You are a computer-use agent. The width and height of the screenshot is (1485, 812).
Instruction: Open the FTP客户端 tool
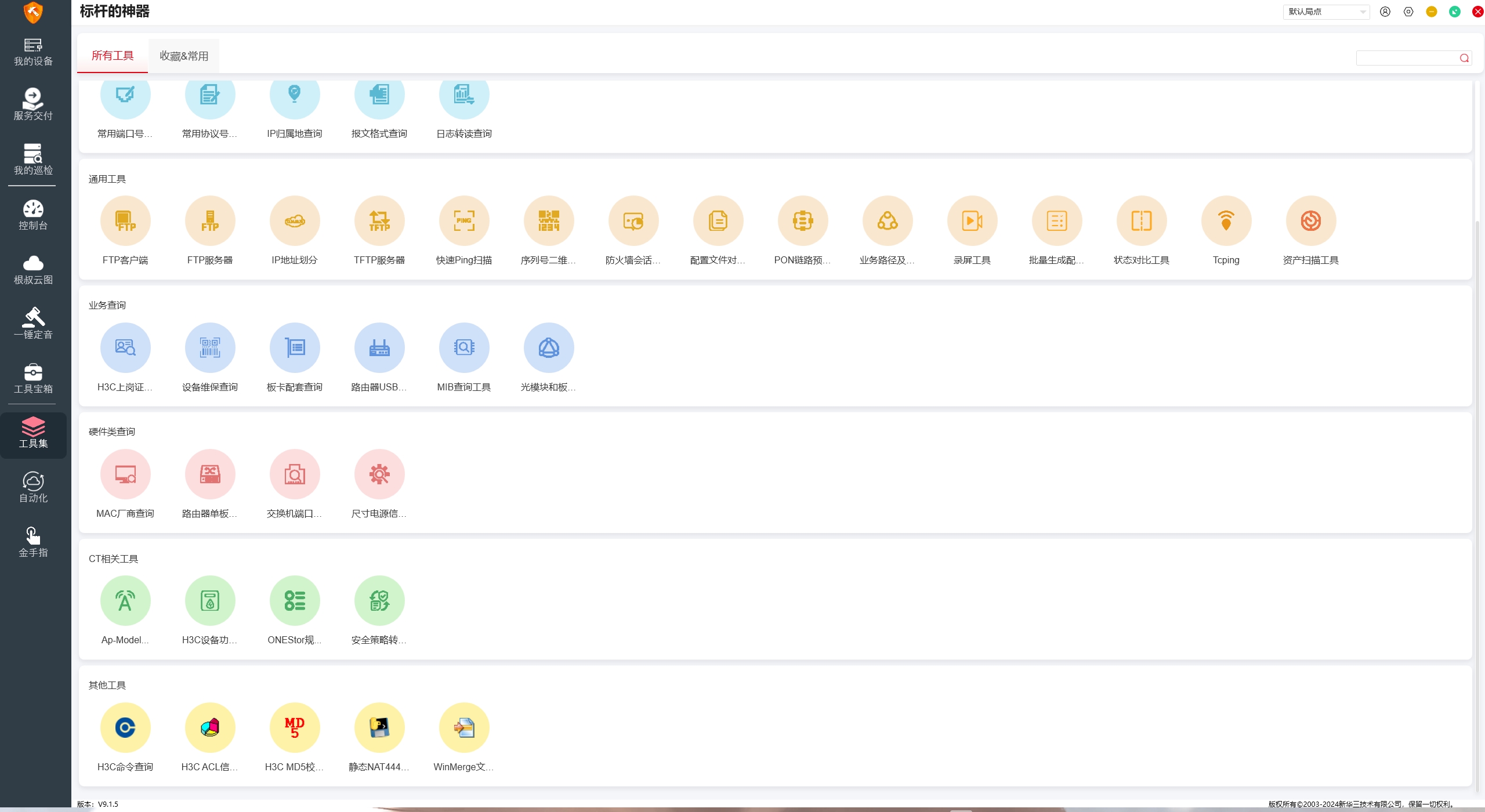pyautogui.click(x=125, y=221)
